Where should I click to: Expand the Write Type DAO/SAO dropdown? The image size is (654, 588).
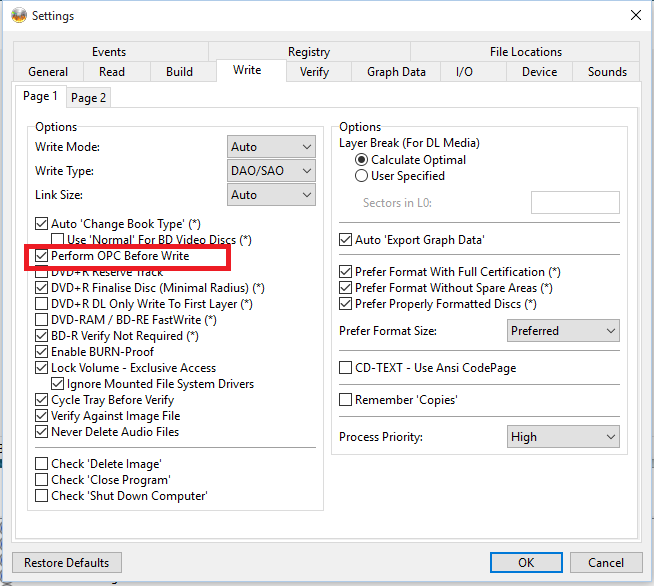coord(271,171)
